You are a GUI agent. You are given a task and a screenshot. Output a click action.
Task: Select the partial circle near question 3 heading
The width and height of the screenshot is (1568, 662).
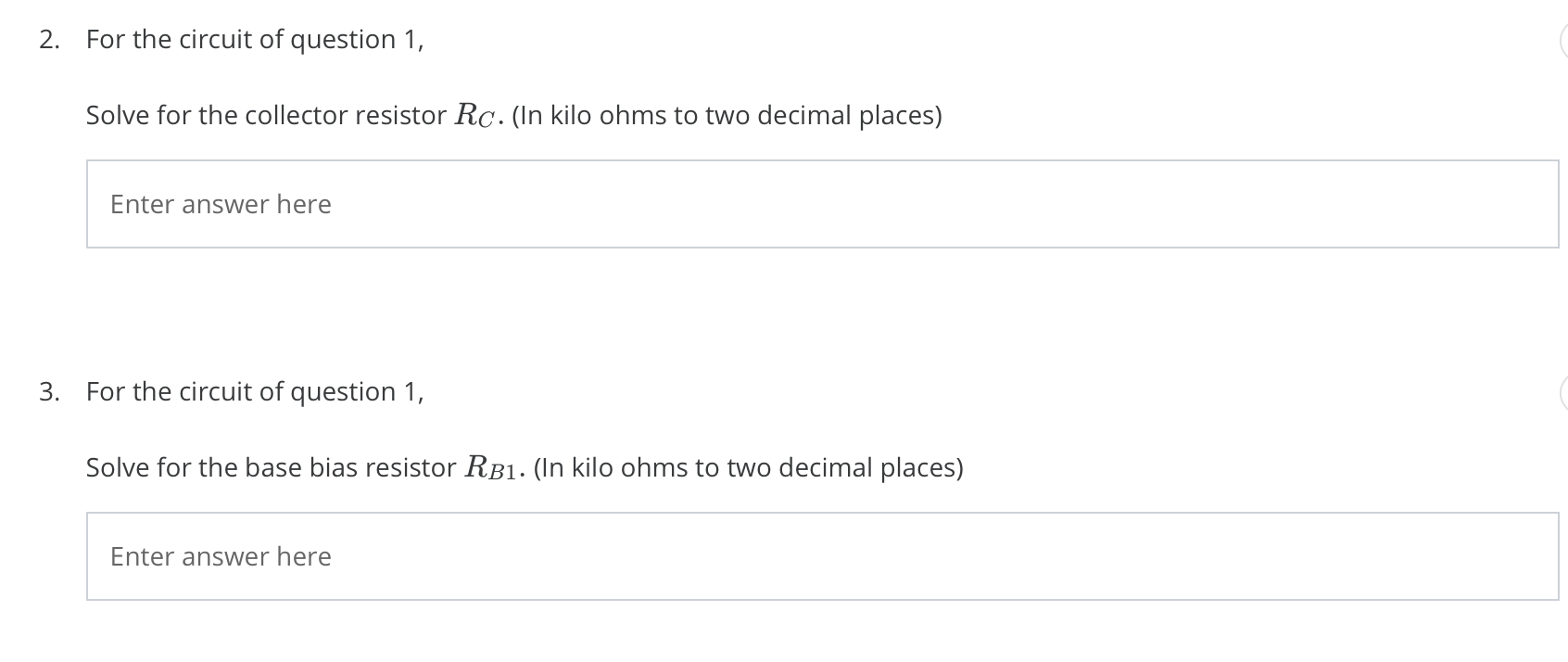(1564, 391)
